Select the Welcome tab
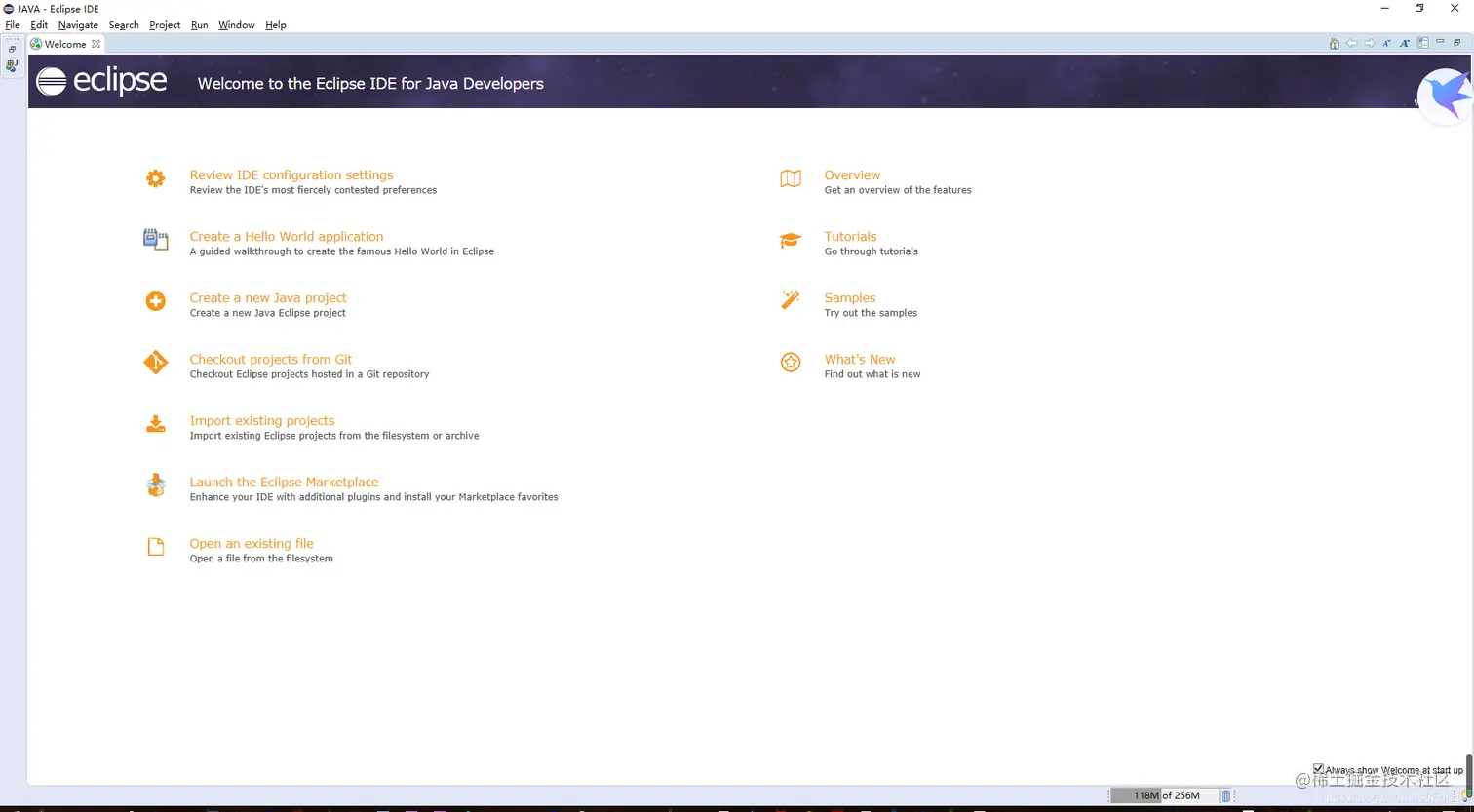 point(65,44)
